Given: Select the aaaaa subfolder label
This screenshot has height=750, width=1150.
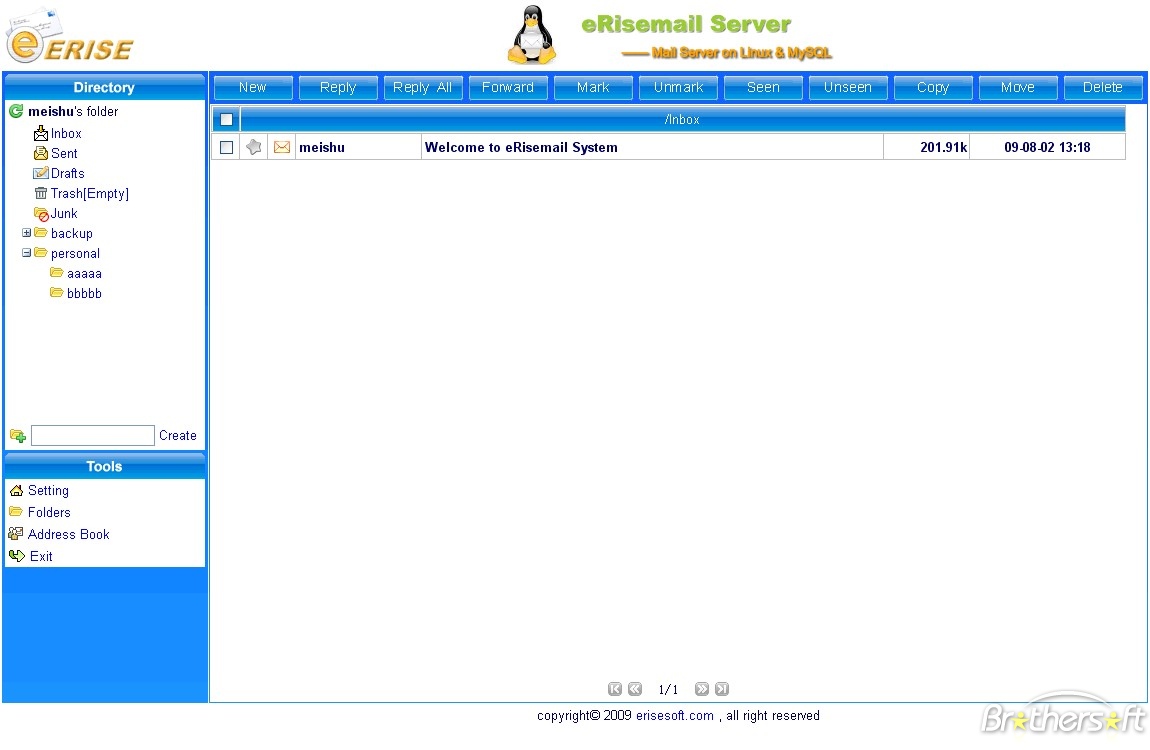Looking at the screenshot, I should [84, 273].
